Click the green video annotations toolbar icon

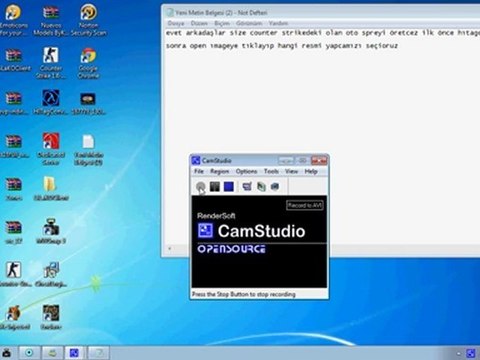[x=261, y=187]
